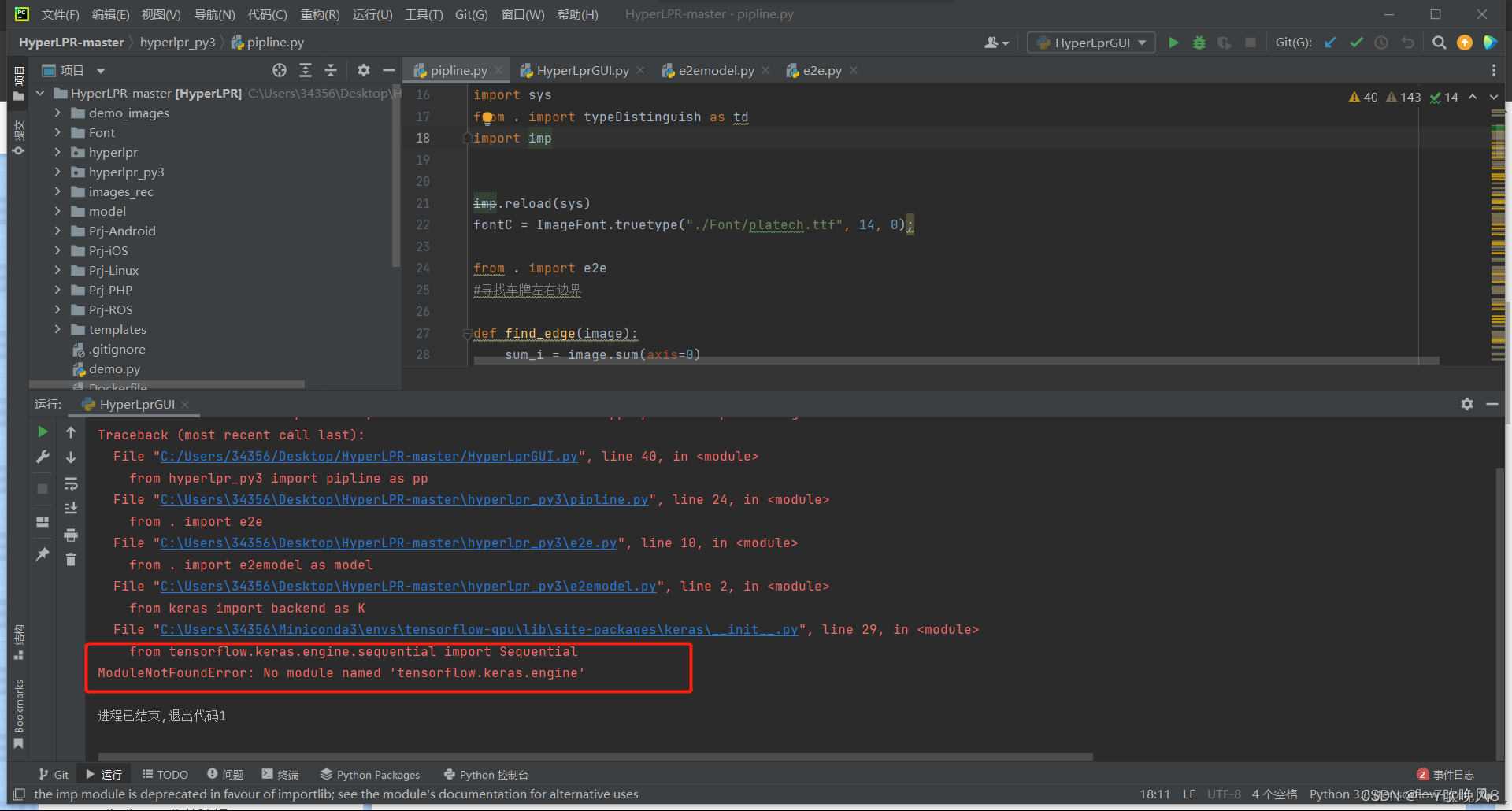
Task: Clear run console with trash icon
Action: [x=71, y=560]
